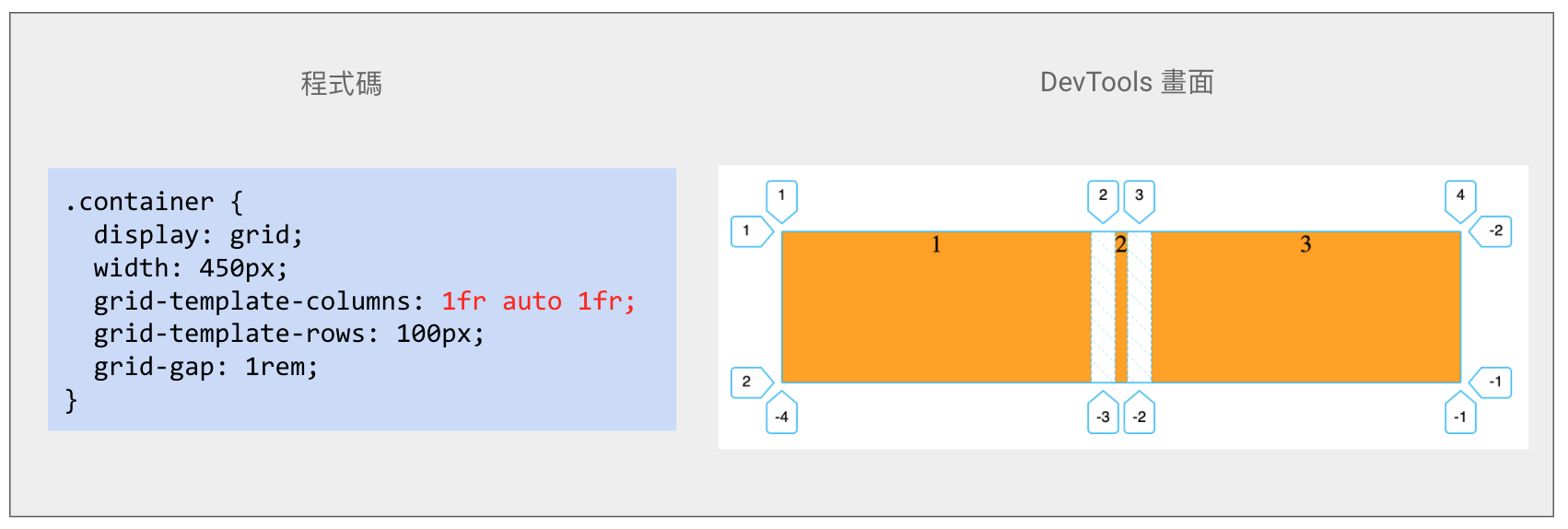Click the red "1fr auto 1fr" code value
The image size is (1568, 529).
(538, 301)
